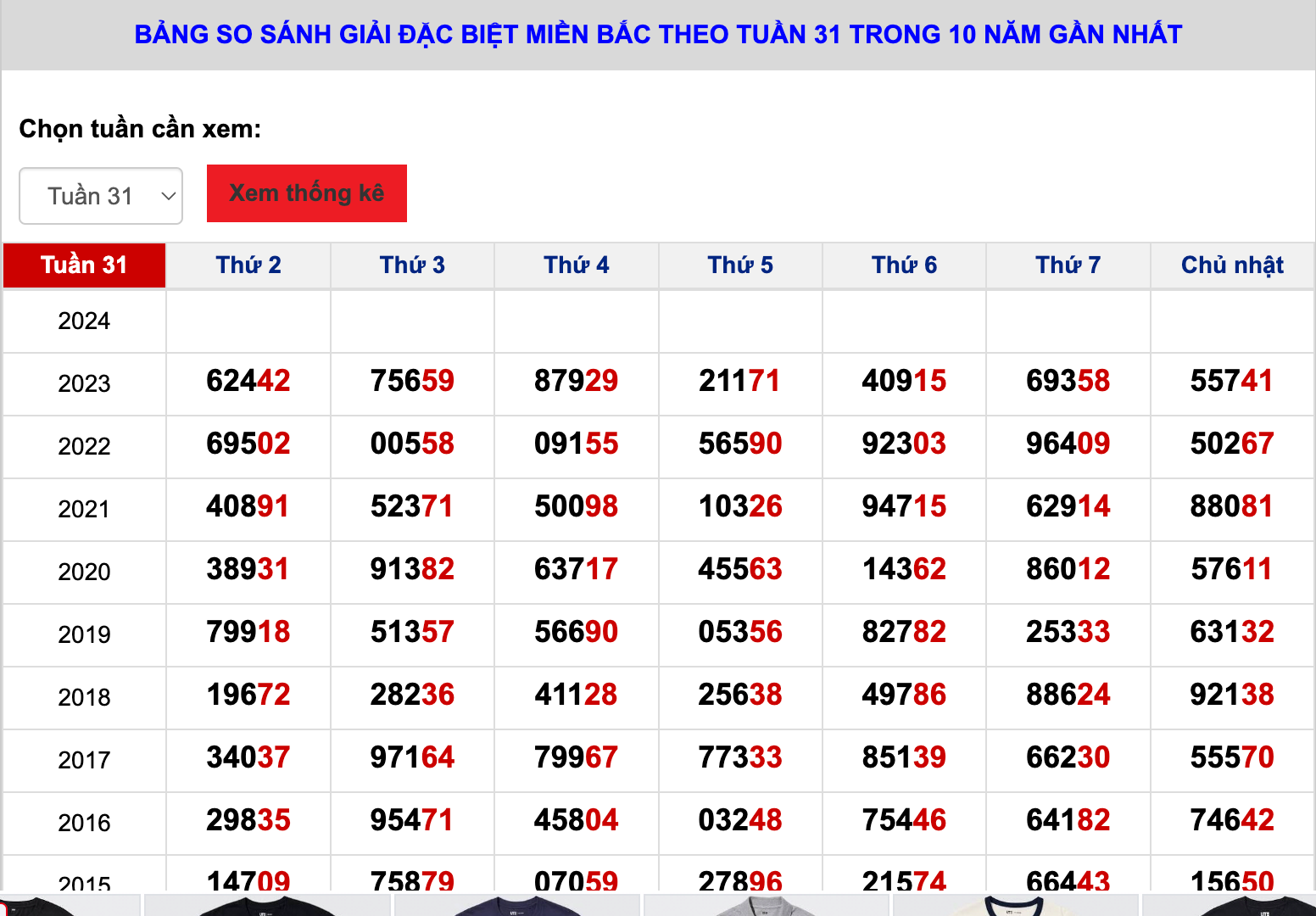
Task: Select the 2019 year row label
Action: tap(84, 635)
